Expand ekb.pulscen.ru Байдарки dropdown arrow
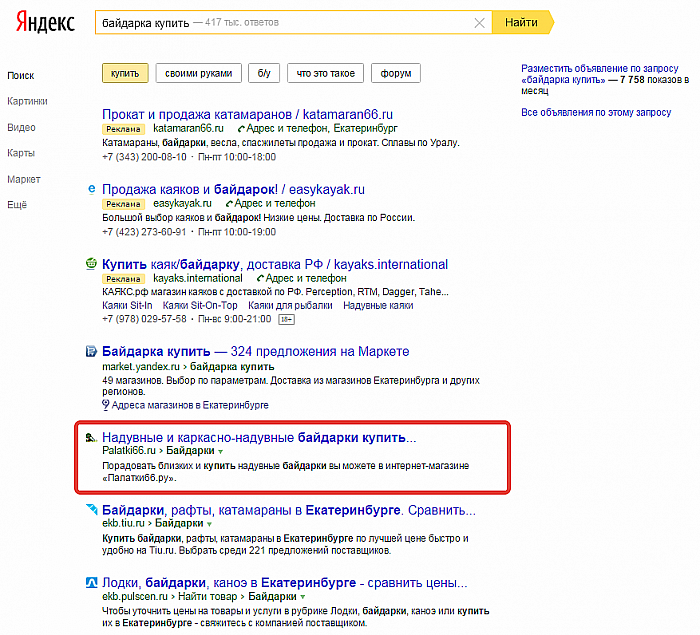 point(303,597)
